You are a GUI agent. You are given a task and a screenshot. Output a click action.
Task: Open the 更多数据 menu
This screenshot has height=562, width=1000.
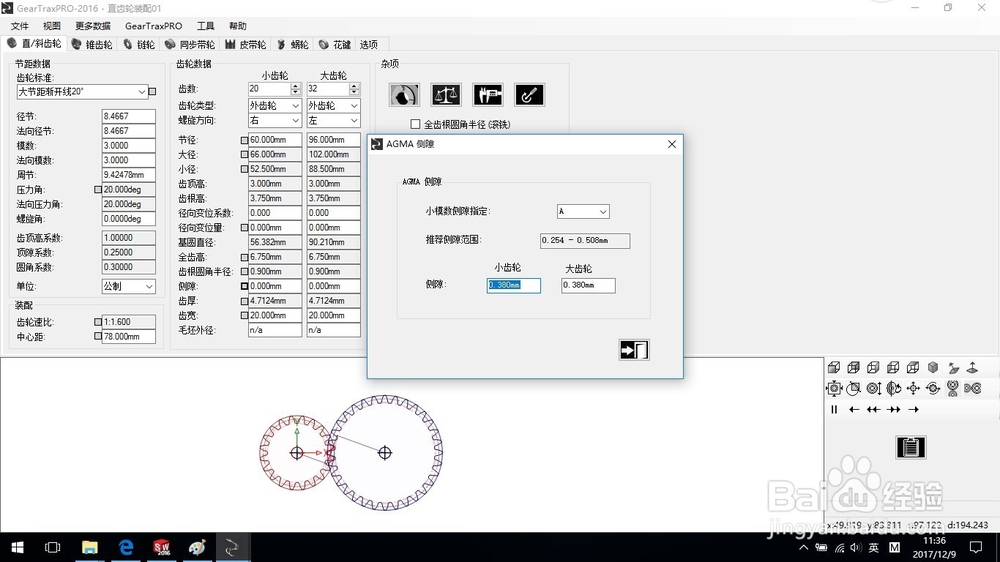click(92, 26)
